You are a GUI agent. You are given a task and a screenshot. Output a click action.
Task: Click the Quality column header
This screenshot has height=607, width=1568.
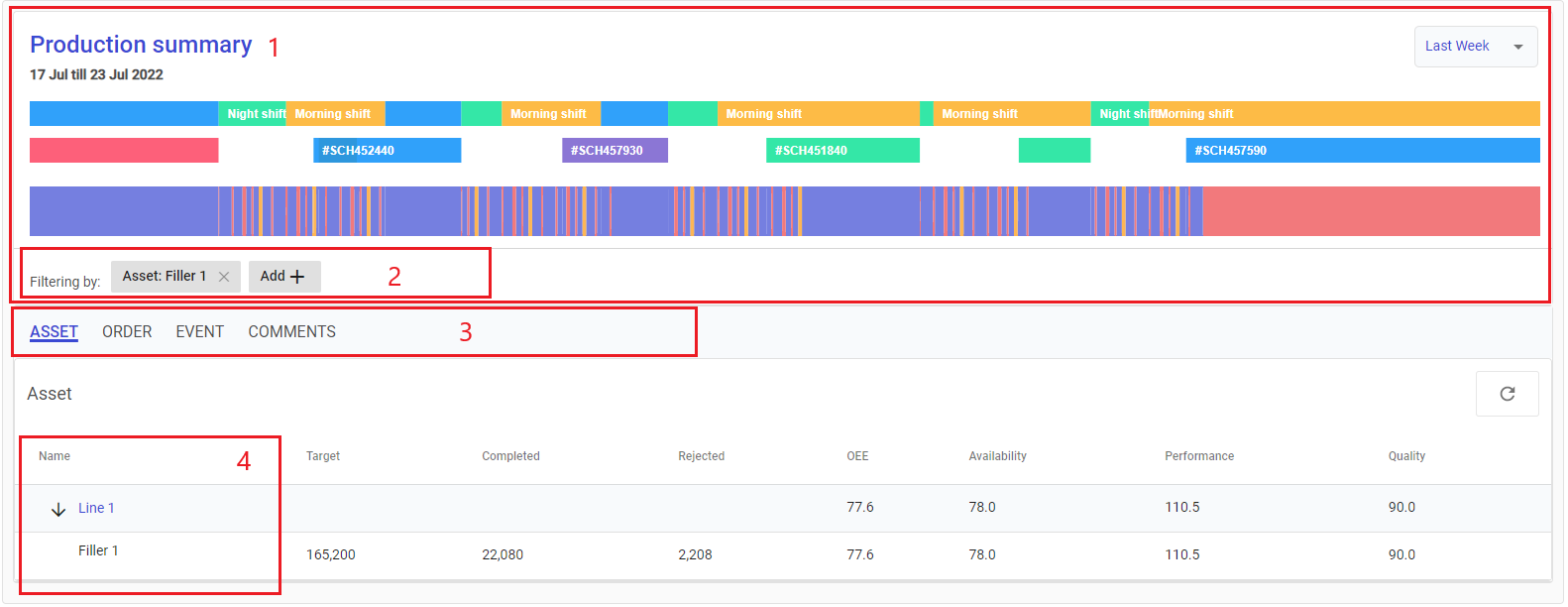pos(1406,456)
